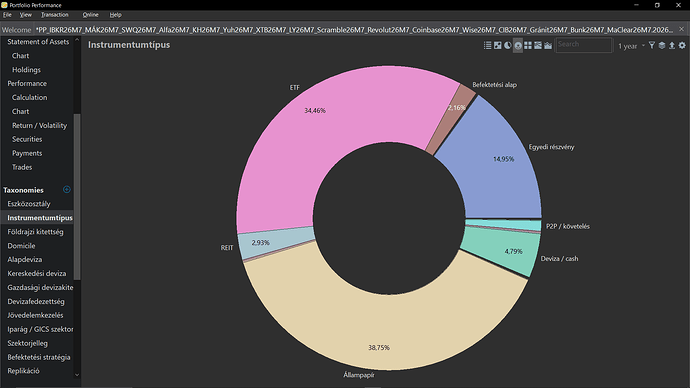Click the sidebar scroll up arrow
Viewport: 690px width, 388px height.
tap(77, 40)
